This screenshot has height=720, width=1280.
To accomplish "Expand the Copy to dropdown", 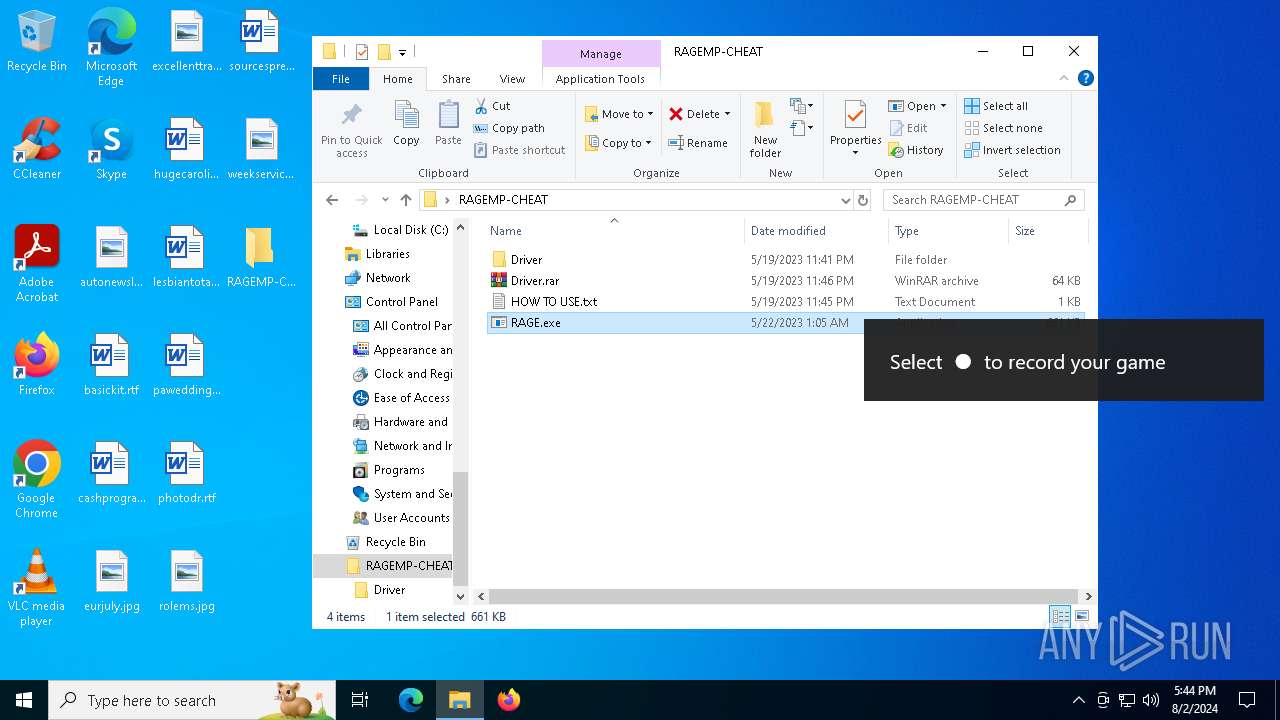I will click(648, 143).
